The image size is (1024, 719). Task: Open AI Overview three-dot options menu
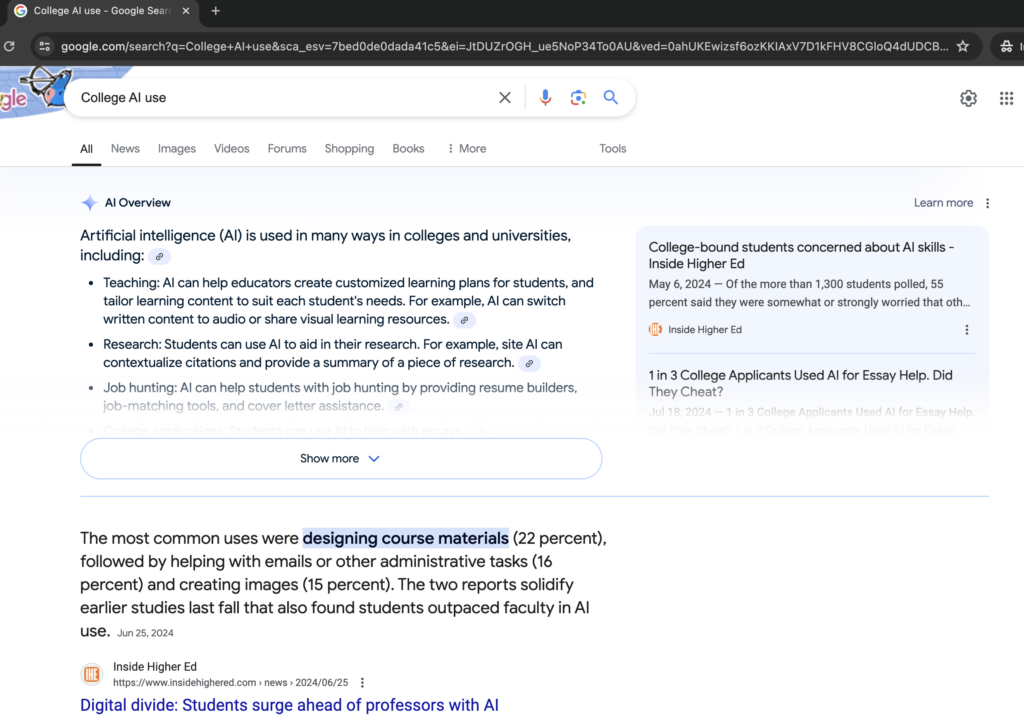tap(987, 203)
